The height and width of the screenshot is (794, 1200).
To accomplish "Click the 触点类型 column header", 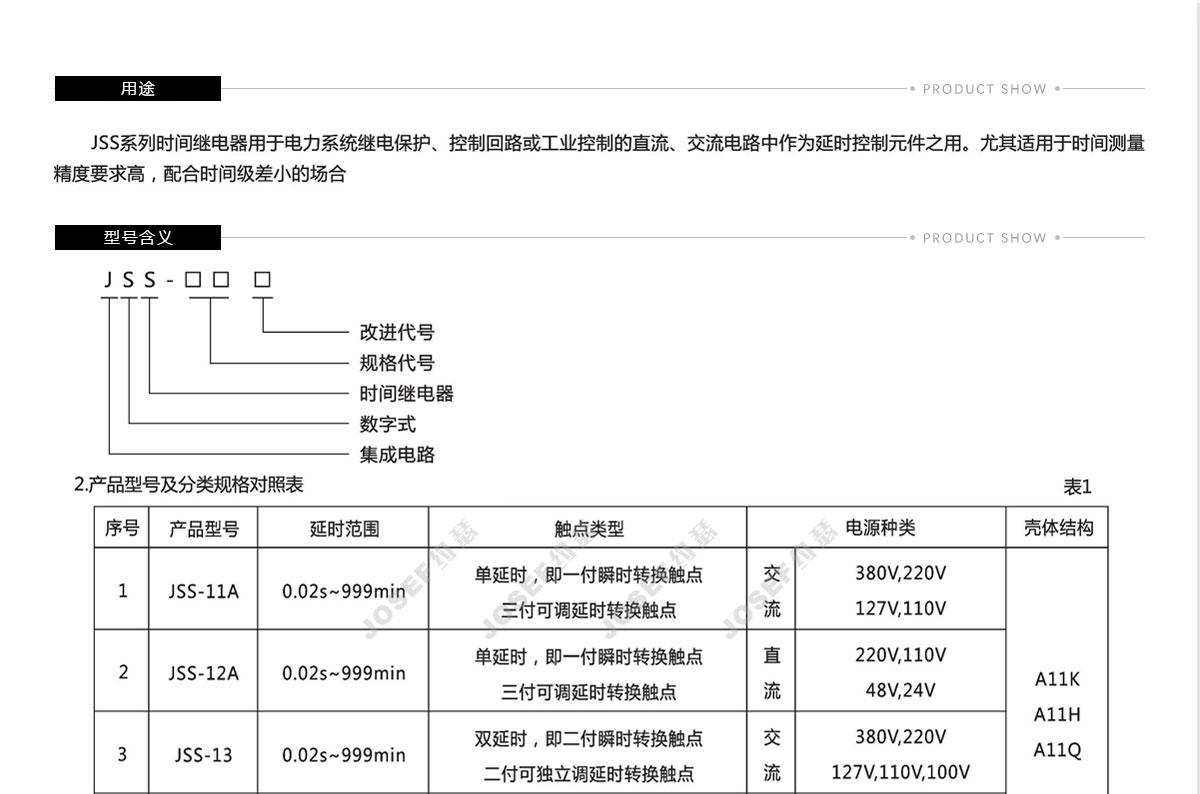I will (x=588, y=529).
